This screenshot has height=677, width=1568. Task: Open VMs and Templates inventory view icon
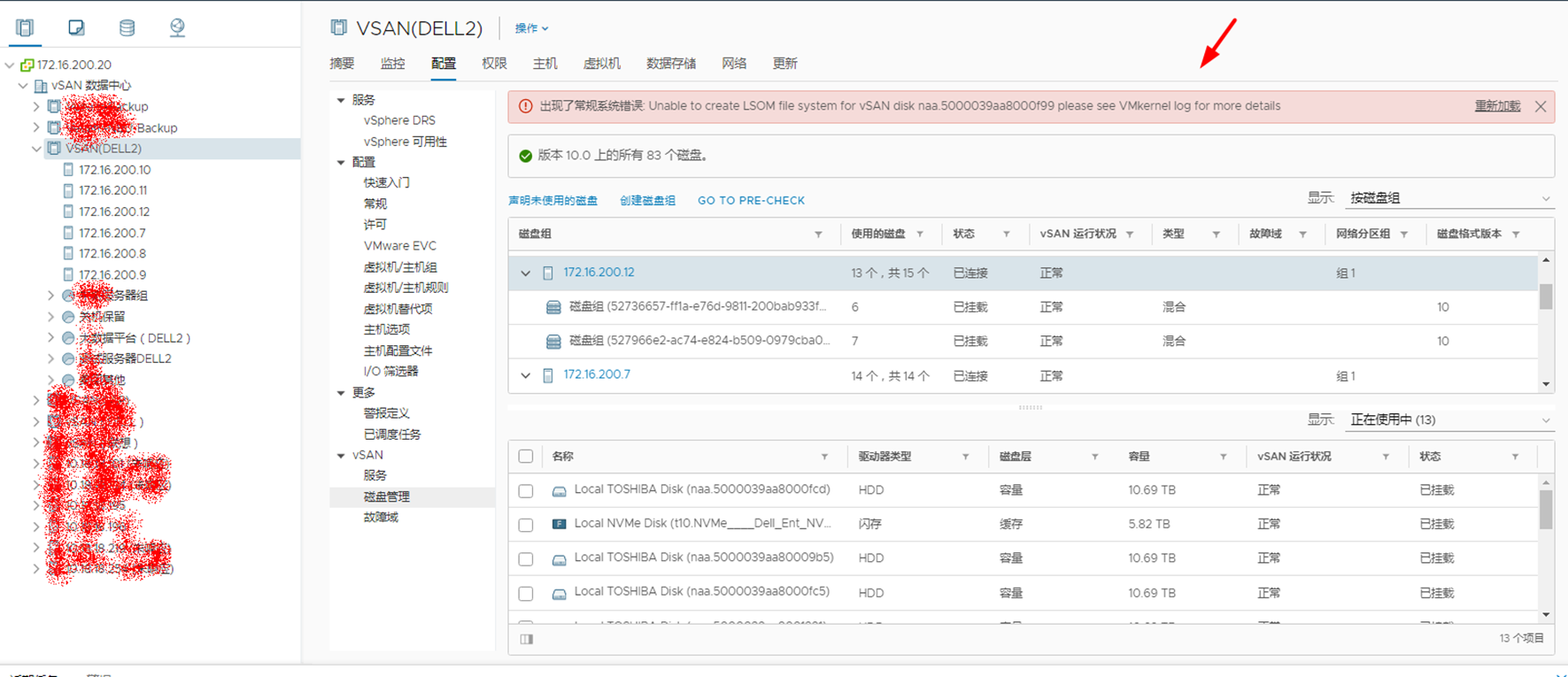(x=76, y=27)
